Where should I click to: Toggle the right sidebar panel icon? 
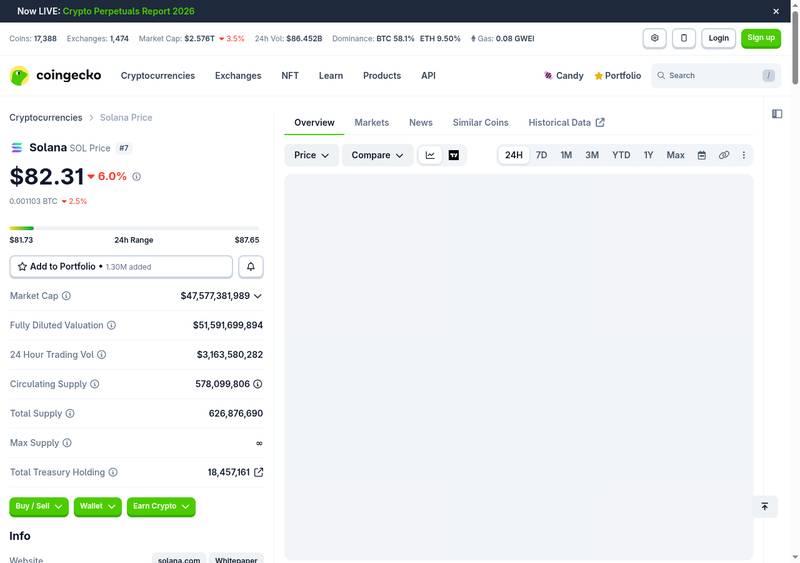pyautogui.click(x=777, y=114)
